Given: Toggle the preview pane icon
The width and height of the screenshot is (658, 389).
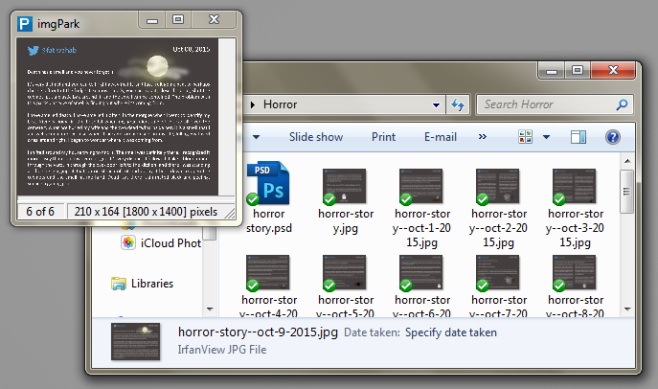Looking at the screenshot, I should 578,137.
